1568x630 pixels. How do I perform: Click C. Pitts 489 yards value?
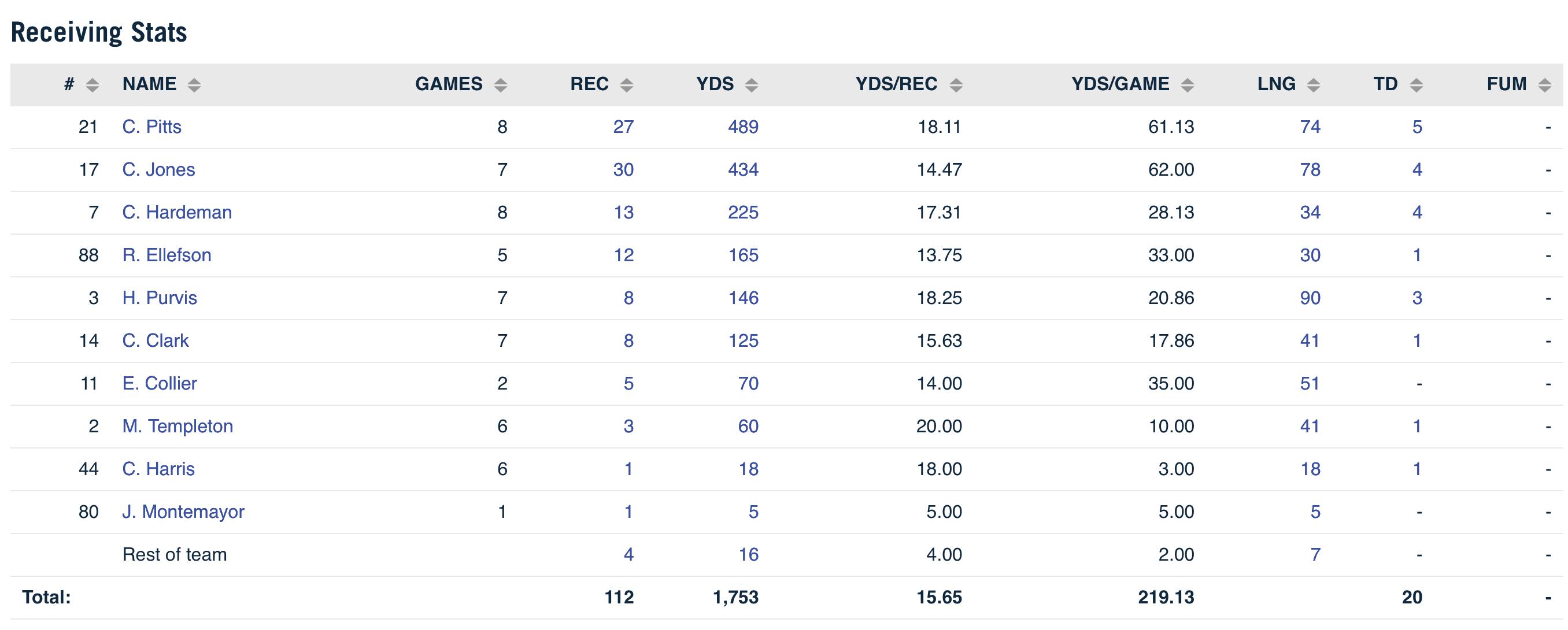(x=742, y=127)
